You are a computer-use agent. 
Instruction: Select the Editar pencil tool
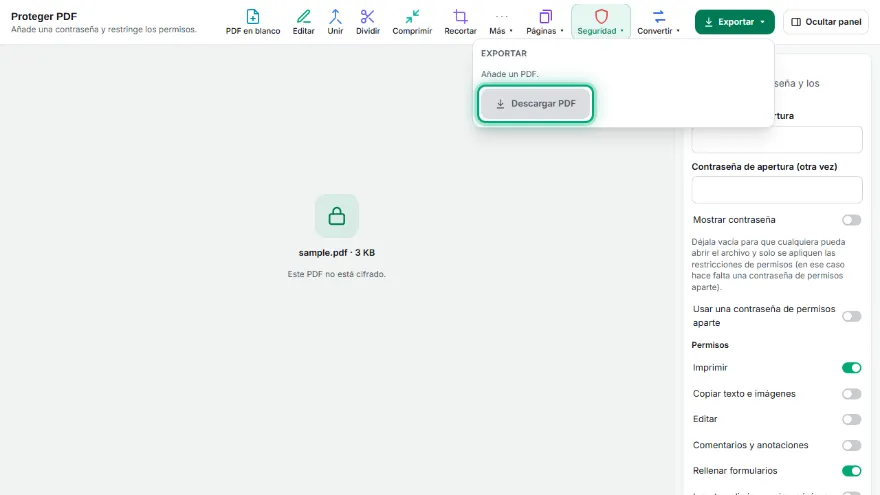pos(303,22)
